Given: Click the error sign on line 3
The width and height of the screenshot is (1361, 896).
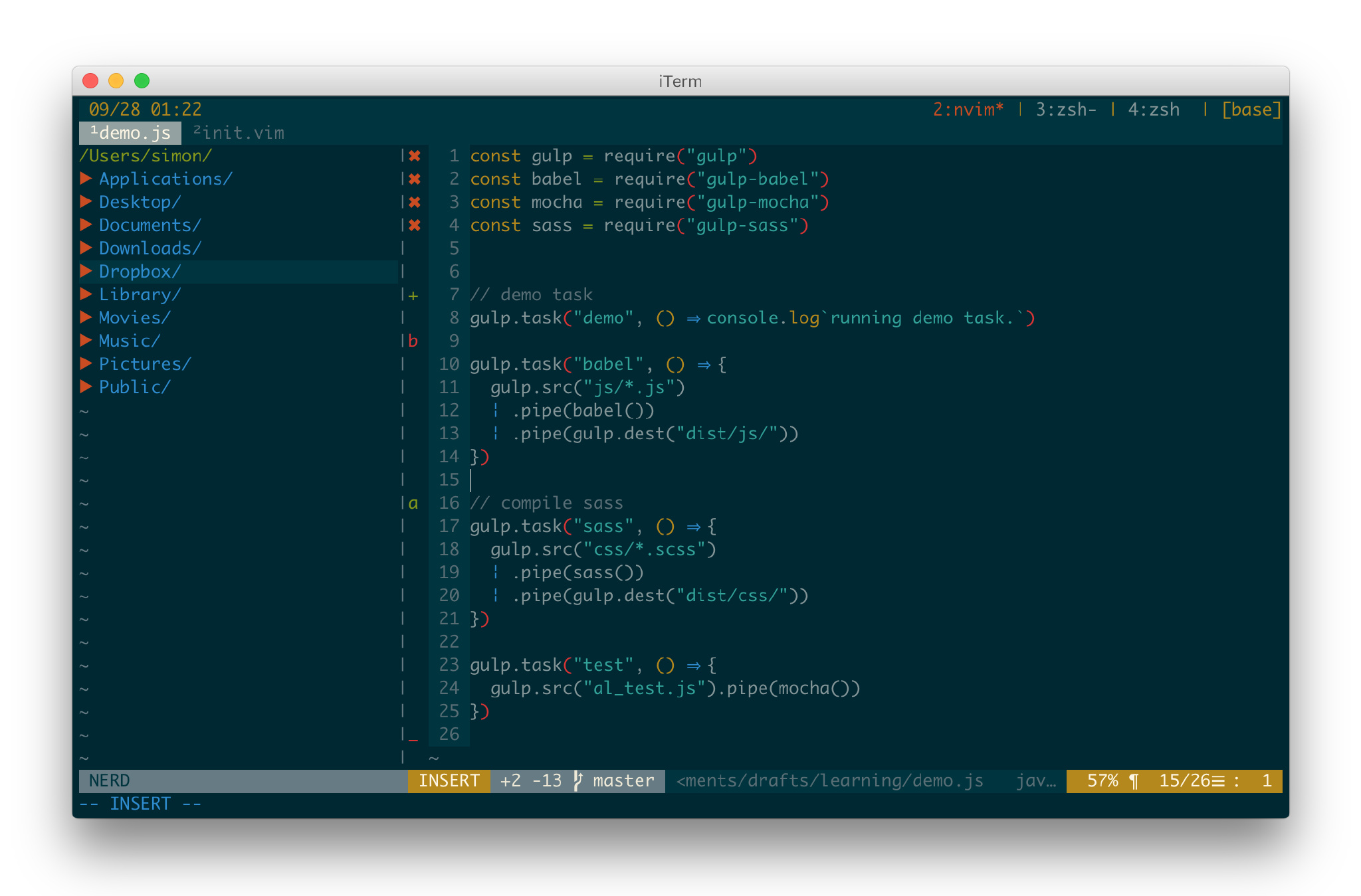Looking at the screenshot, I should pos(415,203).
